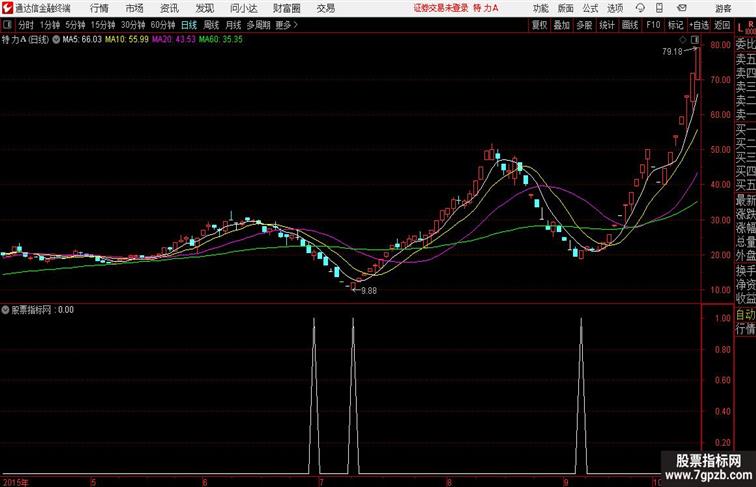The width and height of the screenshot is (756, 487).
Task: Click the MA60: 35.35 label
Action: 221,40
